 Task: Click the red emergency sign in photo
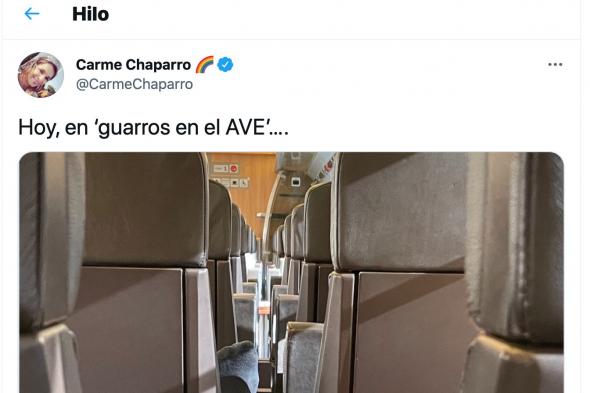(x=234, y=169)
